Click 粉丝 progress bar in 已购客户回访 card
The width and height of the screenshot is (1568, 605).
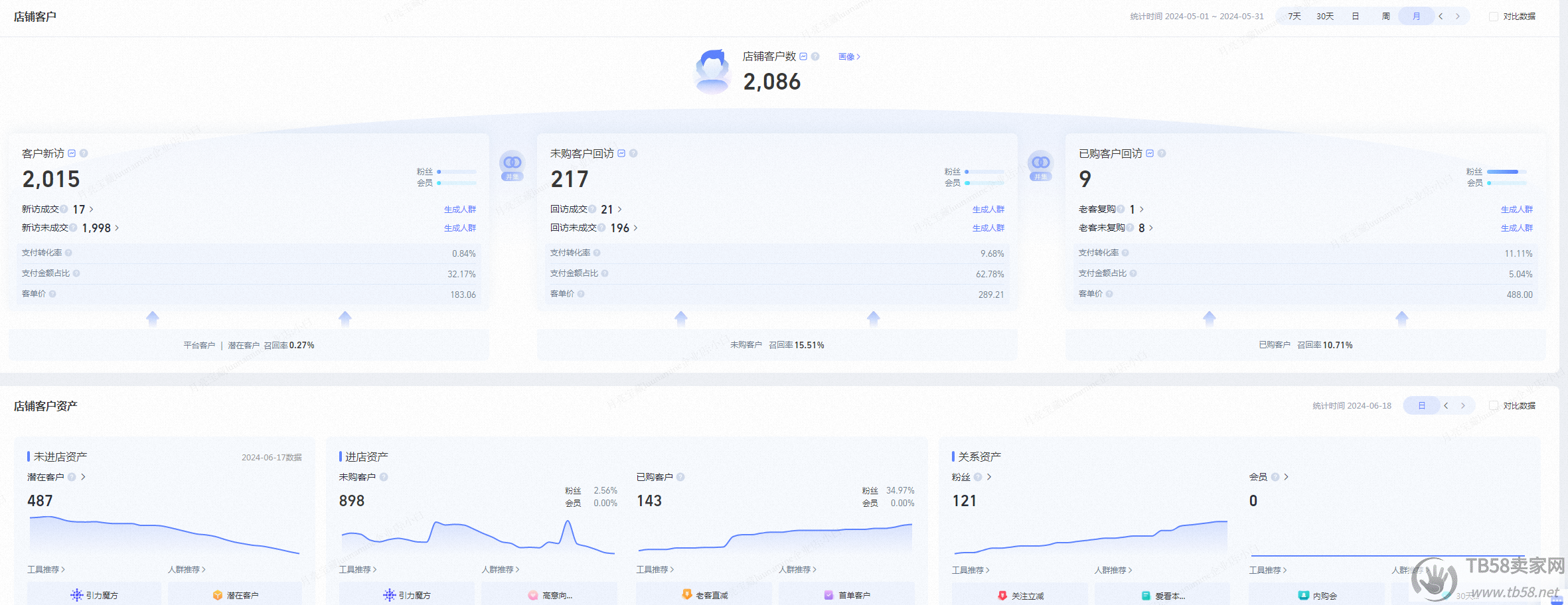pyautogui.click(x=1506, y=172)
